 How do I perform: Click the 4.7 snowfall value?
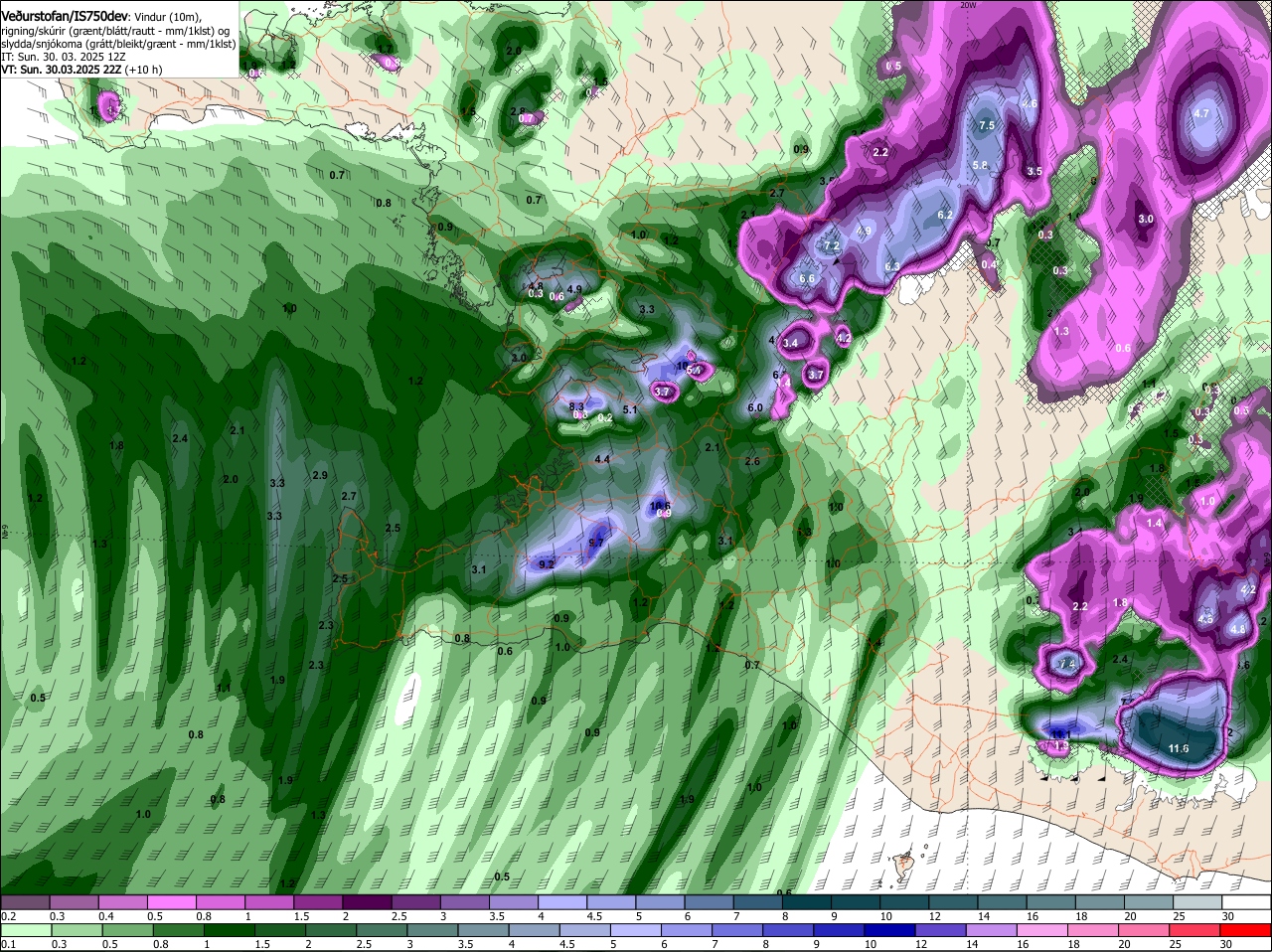[1200, 113]
